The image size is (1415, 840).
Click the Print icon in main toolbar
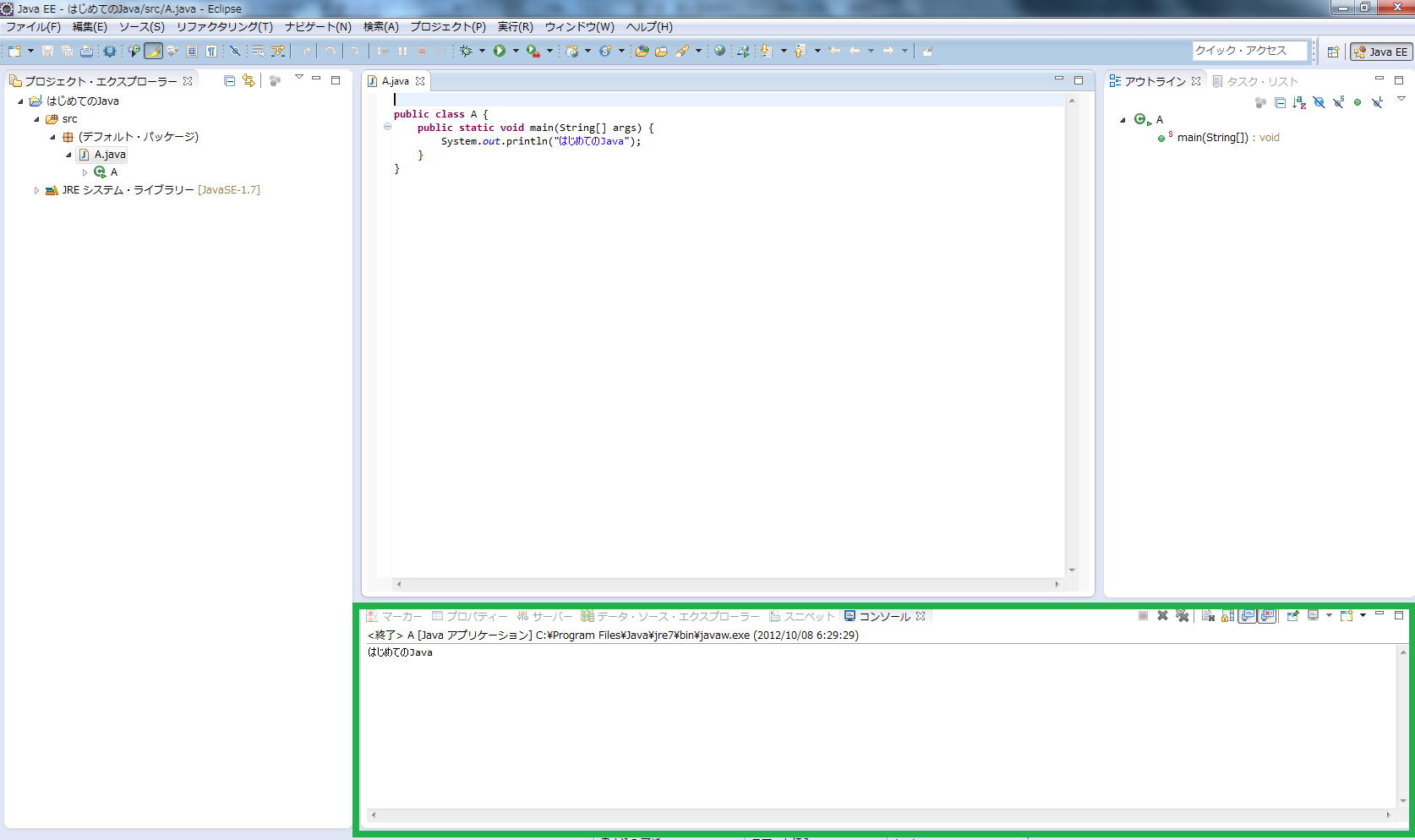click(x=86, y=52)
